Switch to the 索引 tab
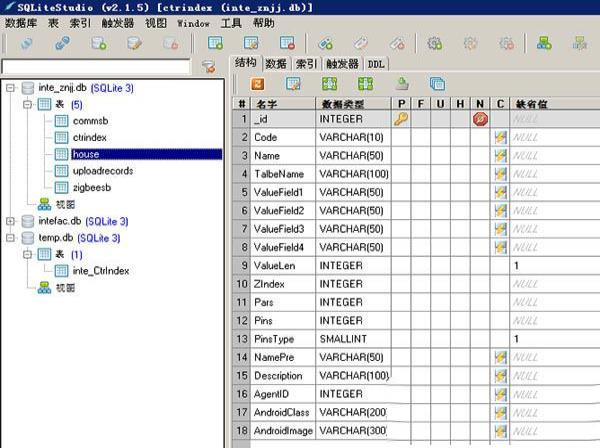Viewport: 600px width, 448px height. pyautogui.click(x=307, y=64)
